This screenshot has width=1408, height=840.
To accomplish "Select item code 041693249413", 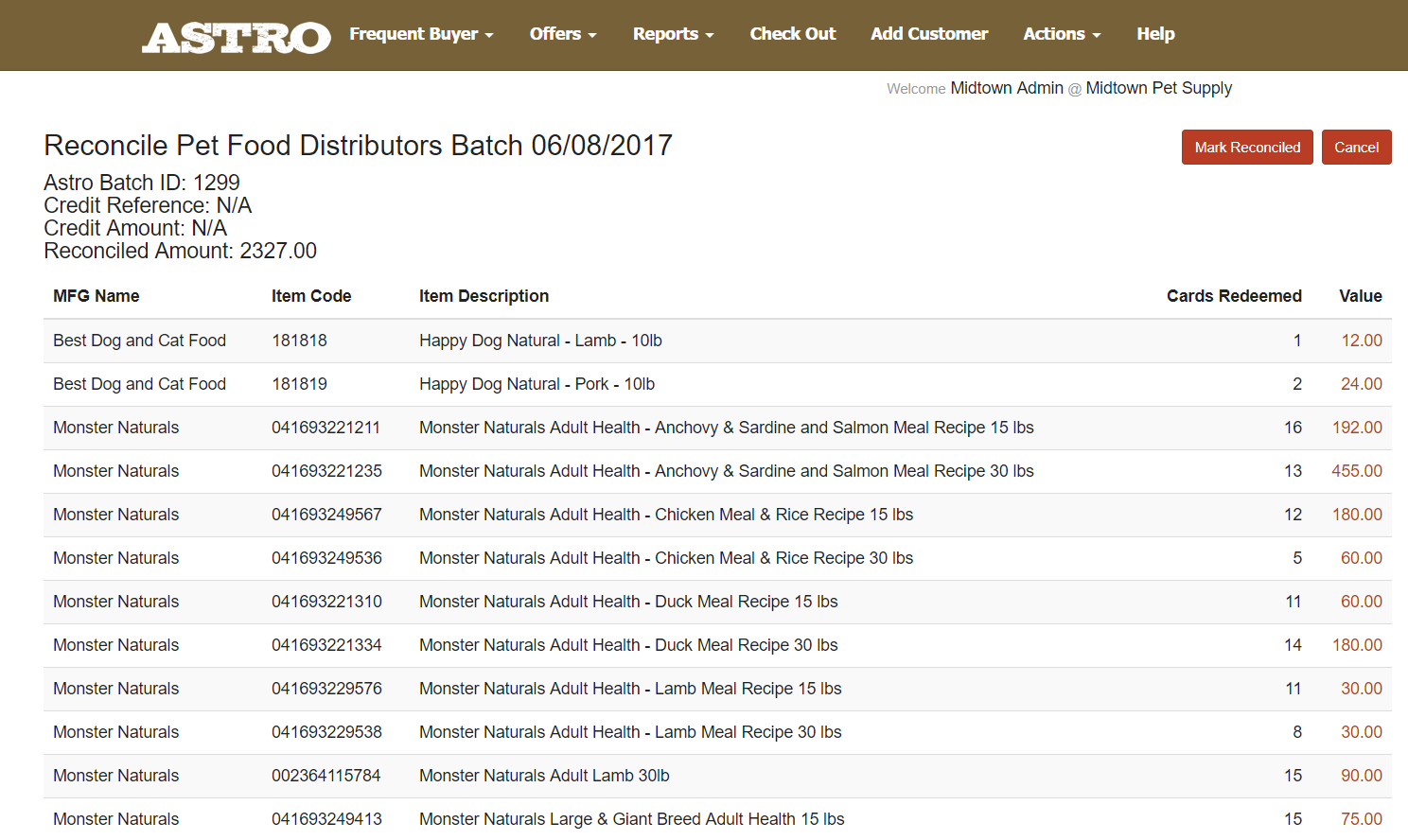I will coord(326,819).
